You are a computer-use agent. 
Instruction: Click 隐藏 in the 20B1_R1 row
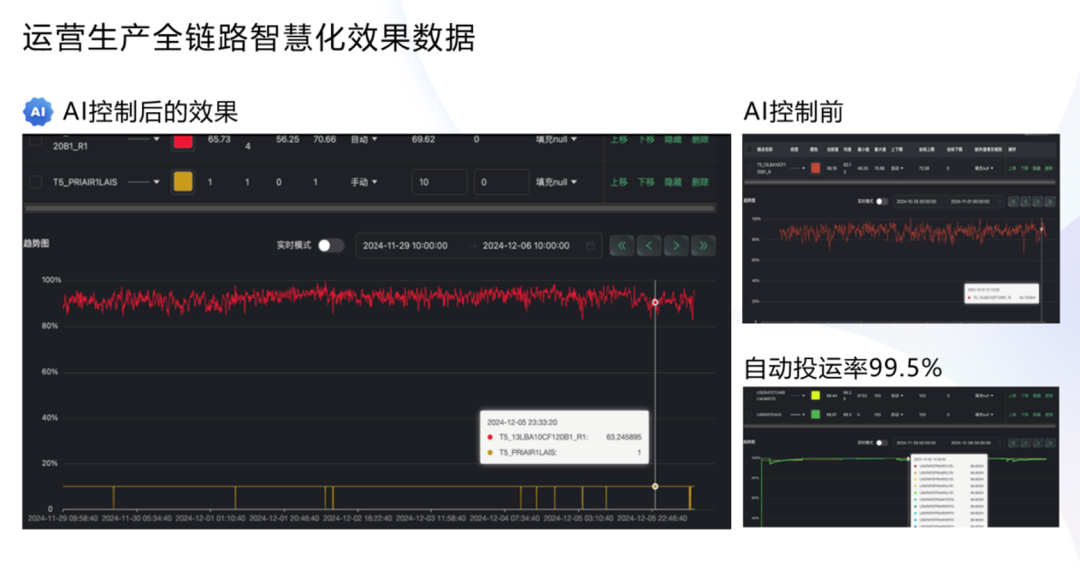tap(673, 140)
